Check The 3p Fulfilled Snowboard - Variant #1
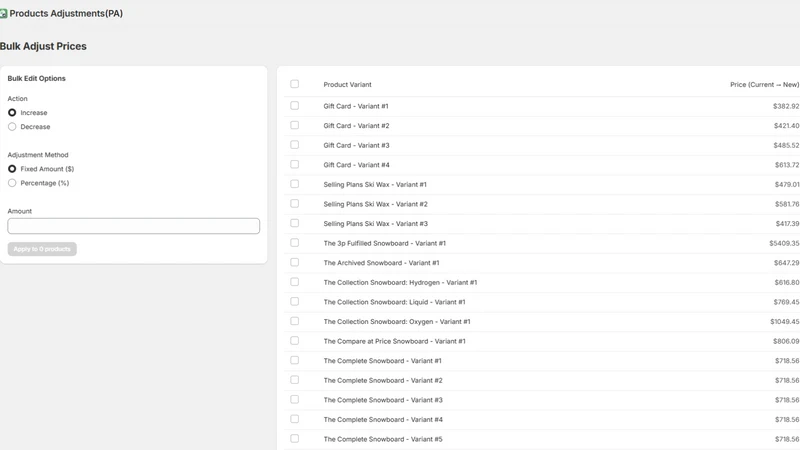This screenshot has width=800, height=450. point(294,243)
